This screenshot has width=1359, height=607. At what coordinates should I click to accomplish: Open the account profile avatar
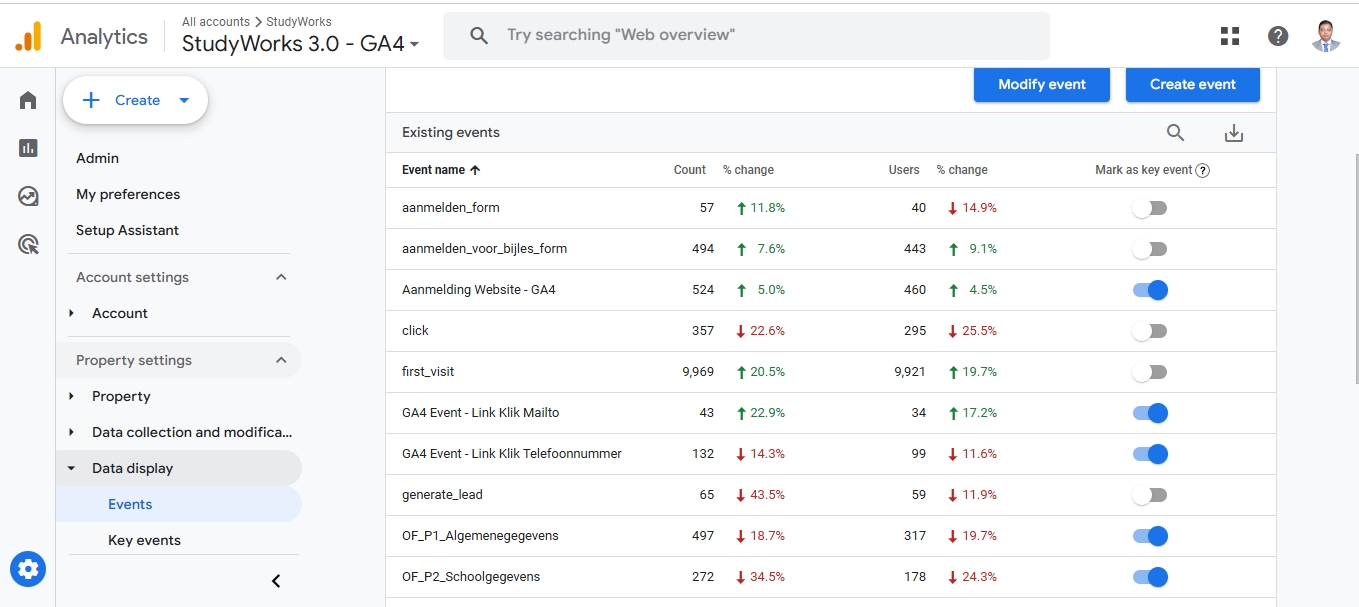1326,36
